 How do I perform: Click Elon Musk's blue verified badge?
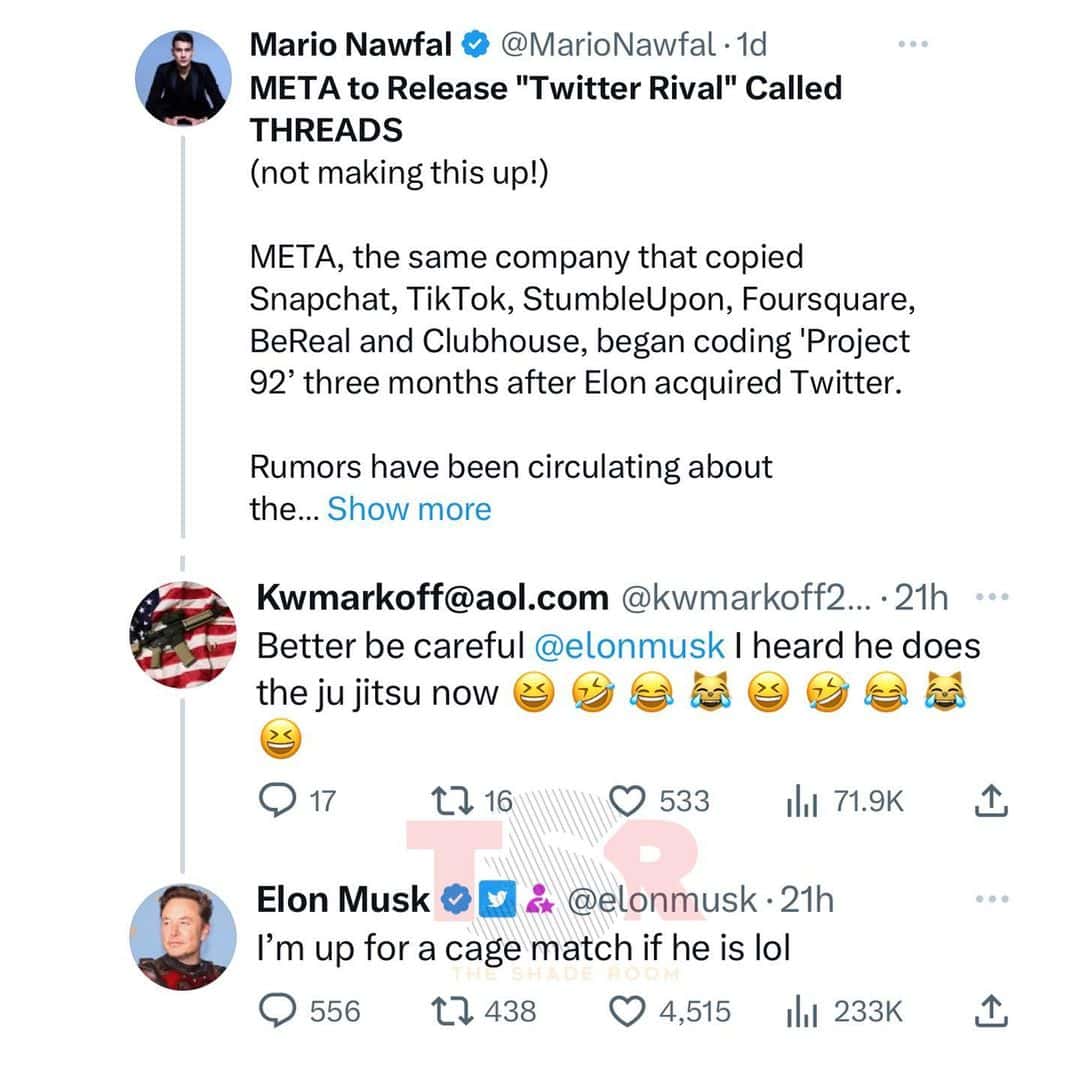[x=456, y=900]
